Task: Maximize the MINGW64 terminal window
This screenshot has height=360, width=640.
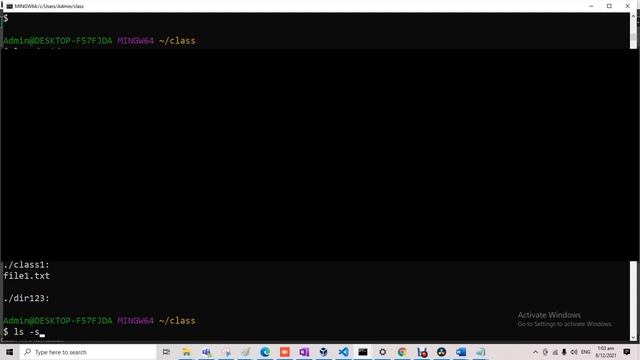Action: point(609,6)
